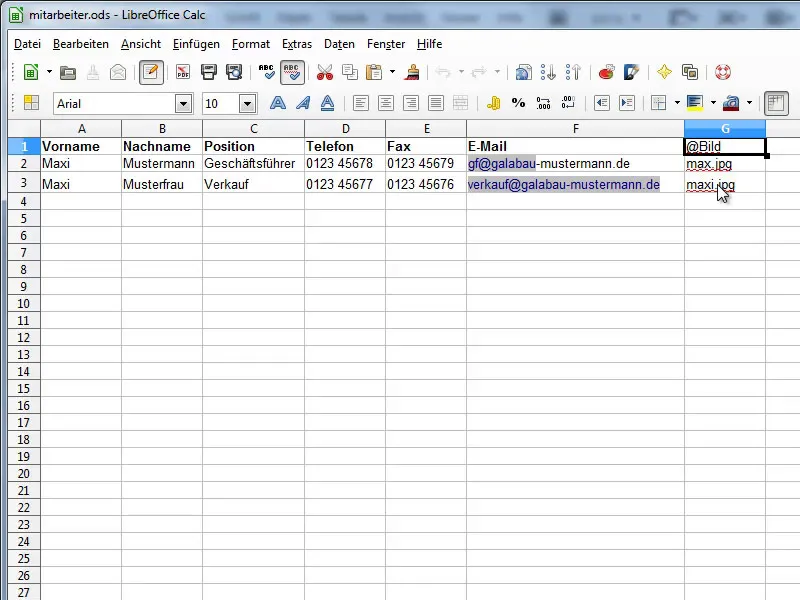800x600 pixels.
Task: Activate the Format Paintbrush
Action: (412, 72)
